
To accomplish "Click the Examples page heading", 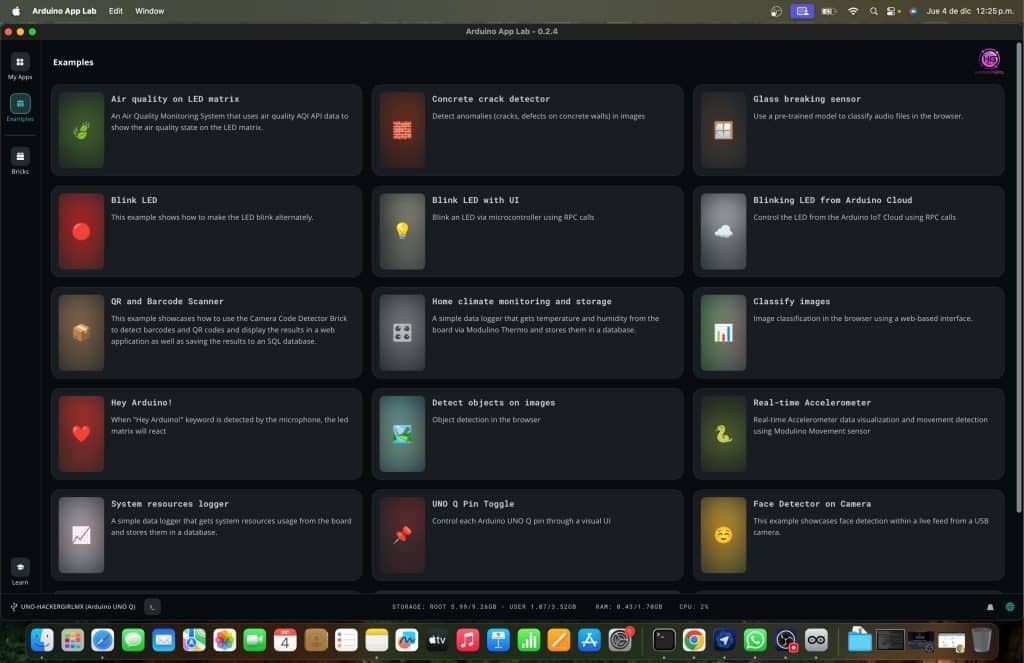I will tap(73, 62).
